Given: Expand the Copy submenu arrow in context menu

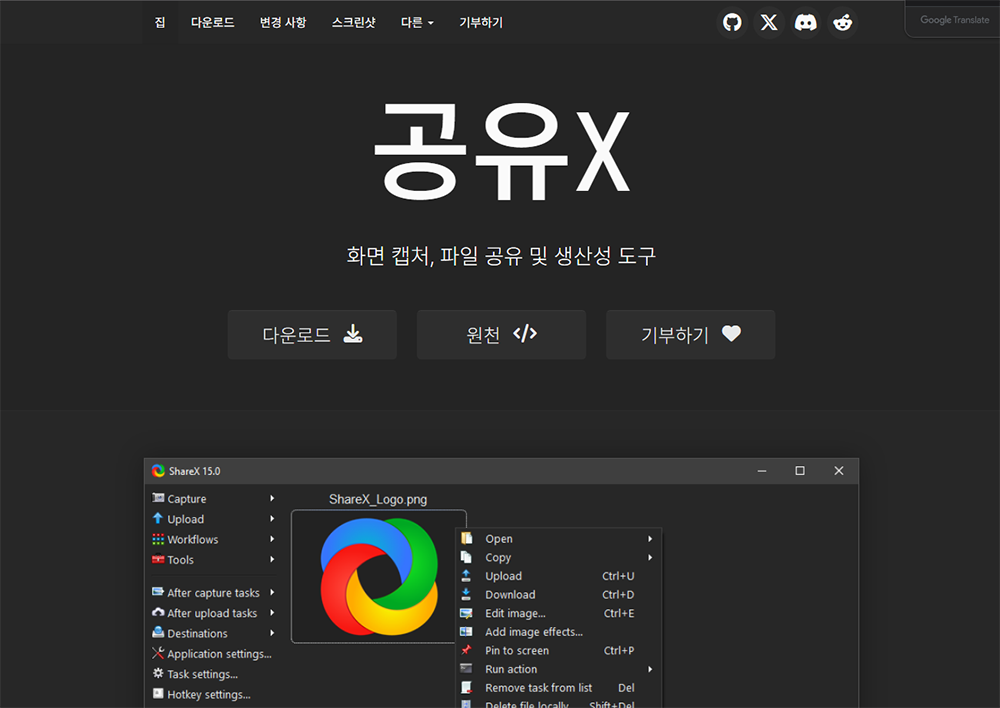Looking at the screenshot, I should click(650, 557).
